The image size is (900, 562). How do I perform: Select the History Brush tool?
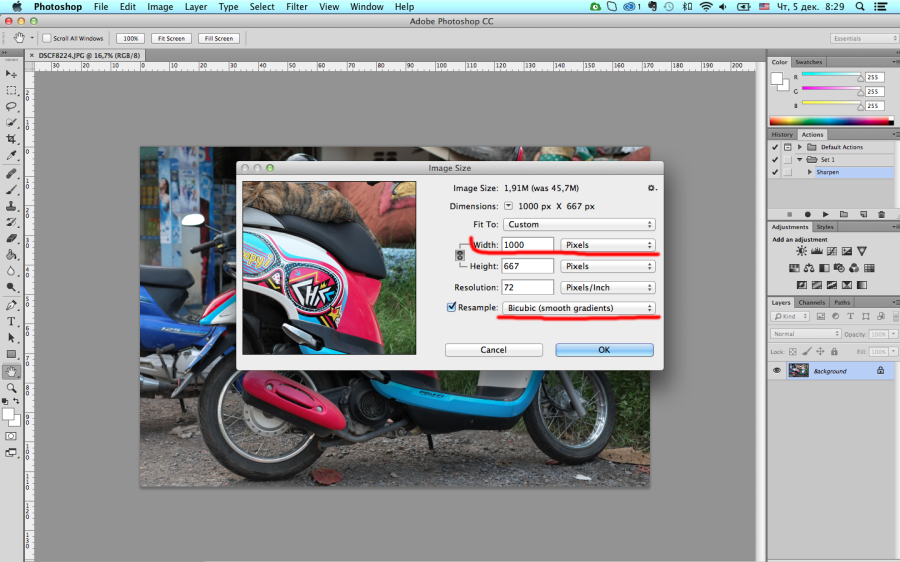click(11, 222)
